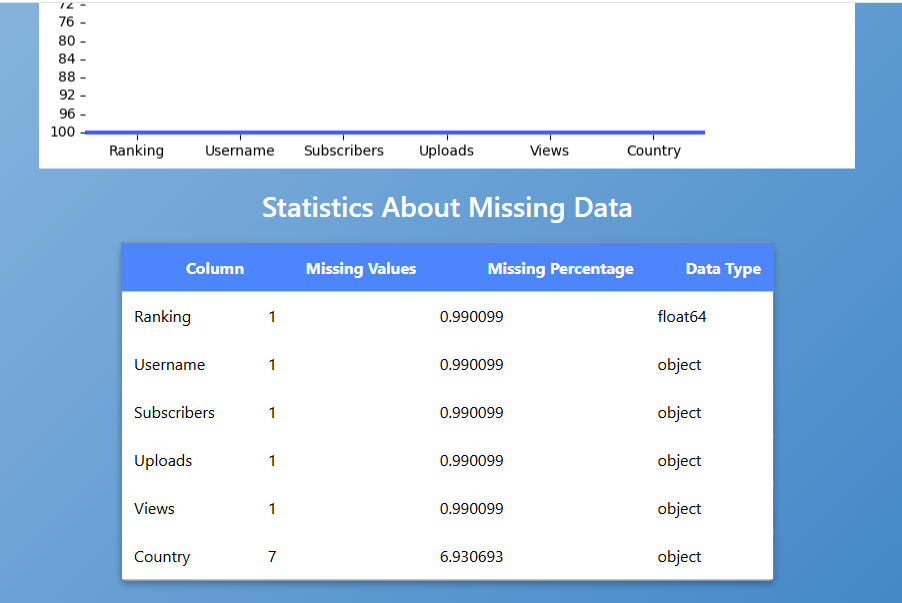The image size is (902, 603).
Task: Click the Uploads row's 0.990099 percentage
Action: click(471, 461)
